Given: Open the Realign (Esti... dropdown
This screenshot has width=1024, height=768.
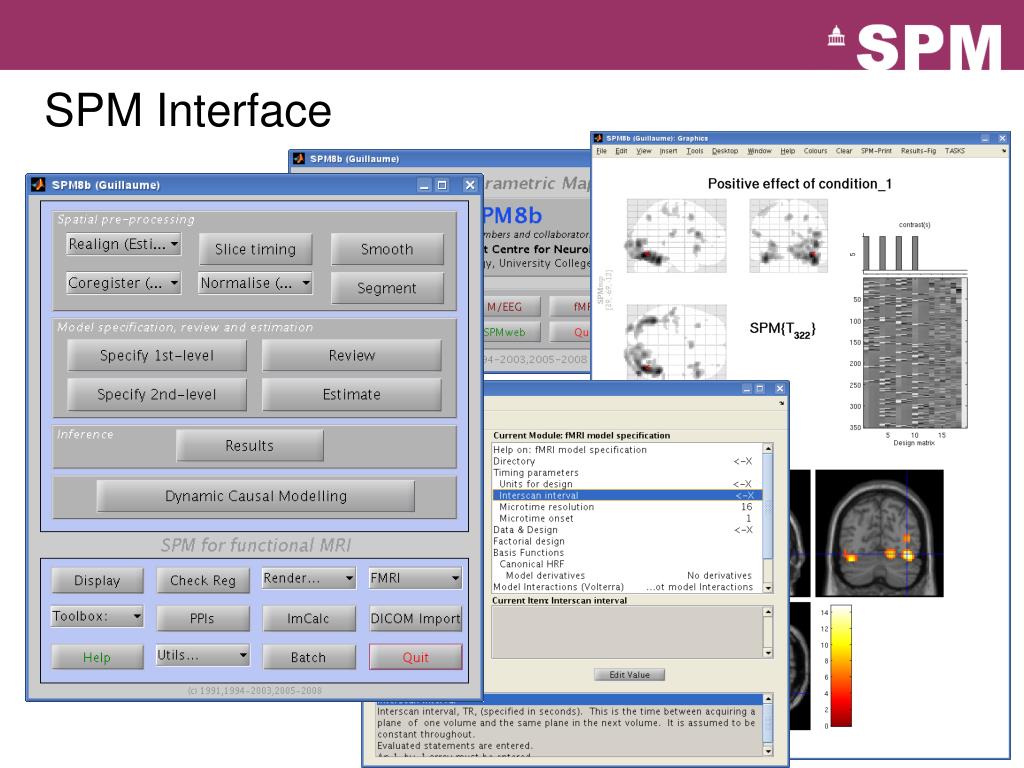Looking at the screenshot, I should point(123,244).
